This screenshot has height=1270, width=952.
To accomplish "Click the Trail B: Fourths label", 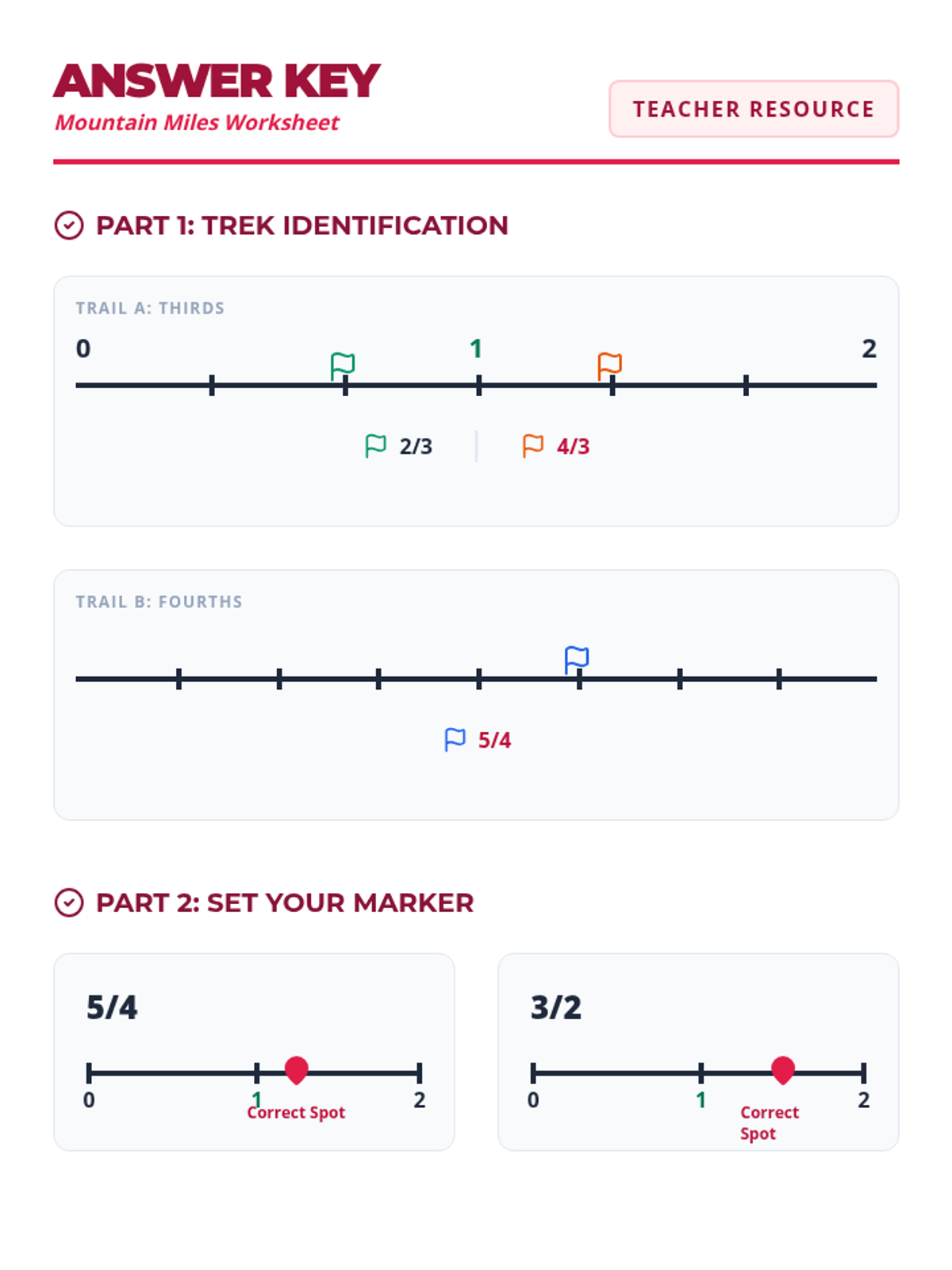I will (159, 602).
